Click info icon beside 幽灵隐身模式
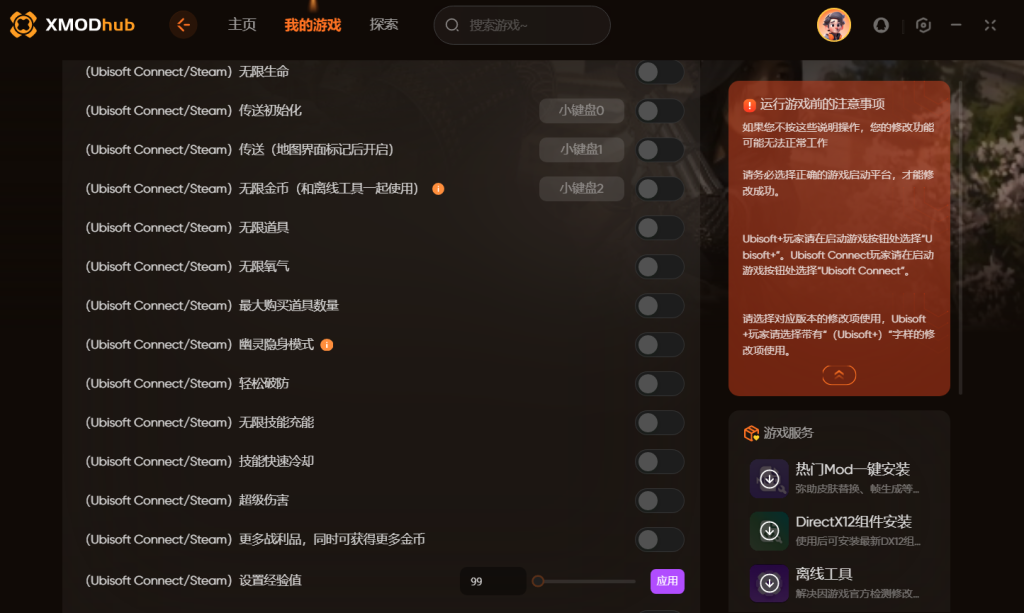This screenshot has width=1024, height=613. [x=327, y=345]
